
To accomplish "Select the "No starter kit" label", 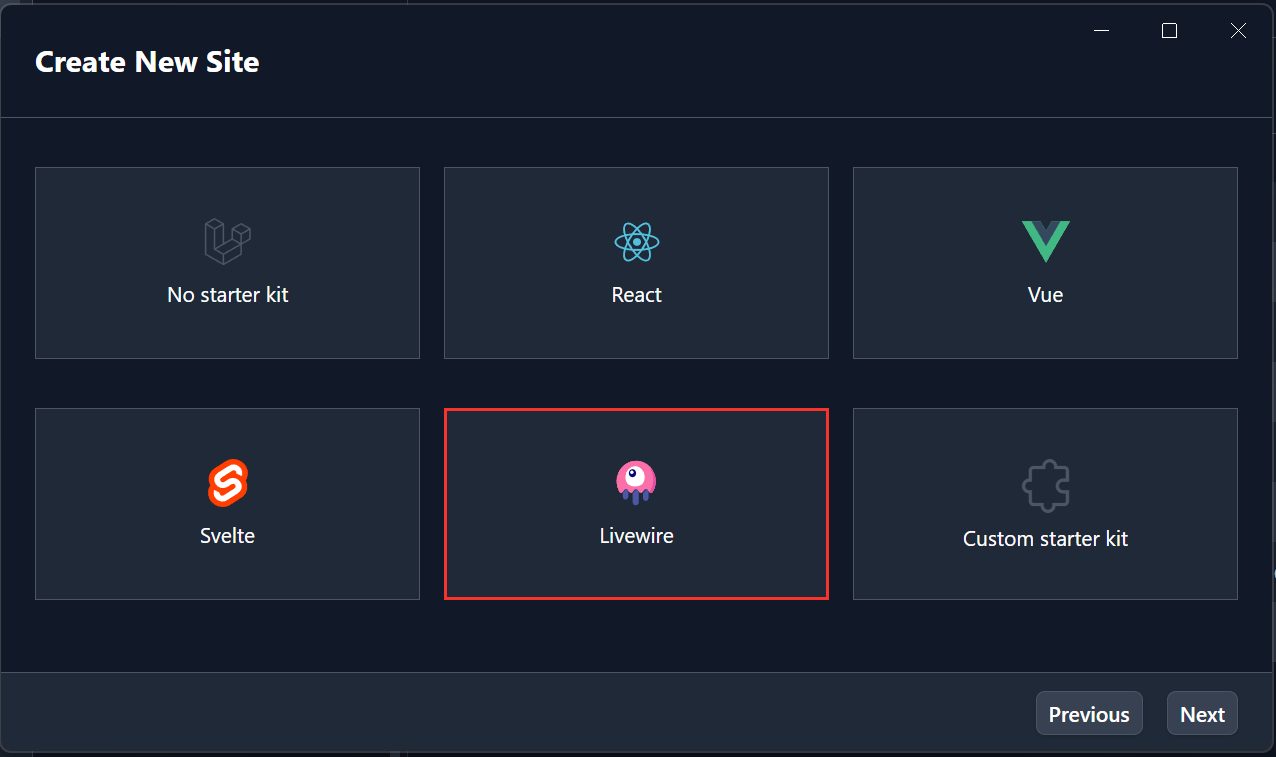I will pos(228,295).
